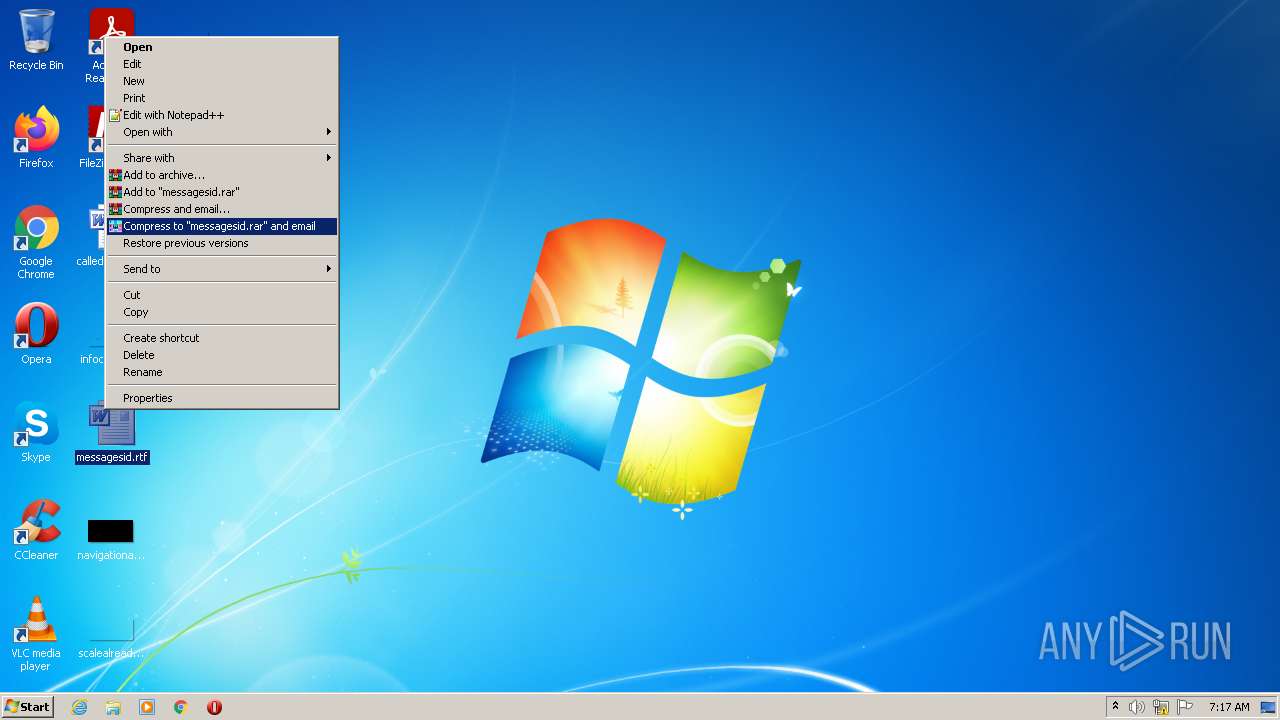Open the Action Center flag icon
The width and height of the screenshot is (1280, 720).
click(x=1185, y=707)
